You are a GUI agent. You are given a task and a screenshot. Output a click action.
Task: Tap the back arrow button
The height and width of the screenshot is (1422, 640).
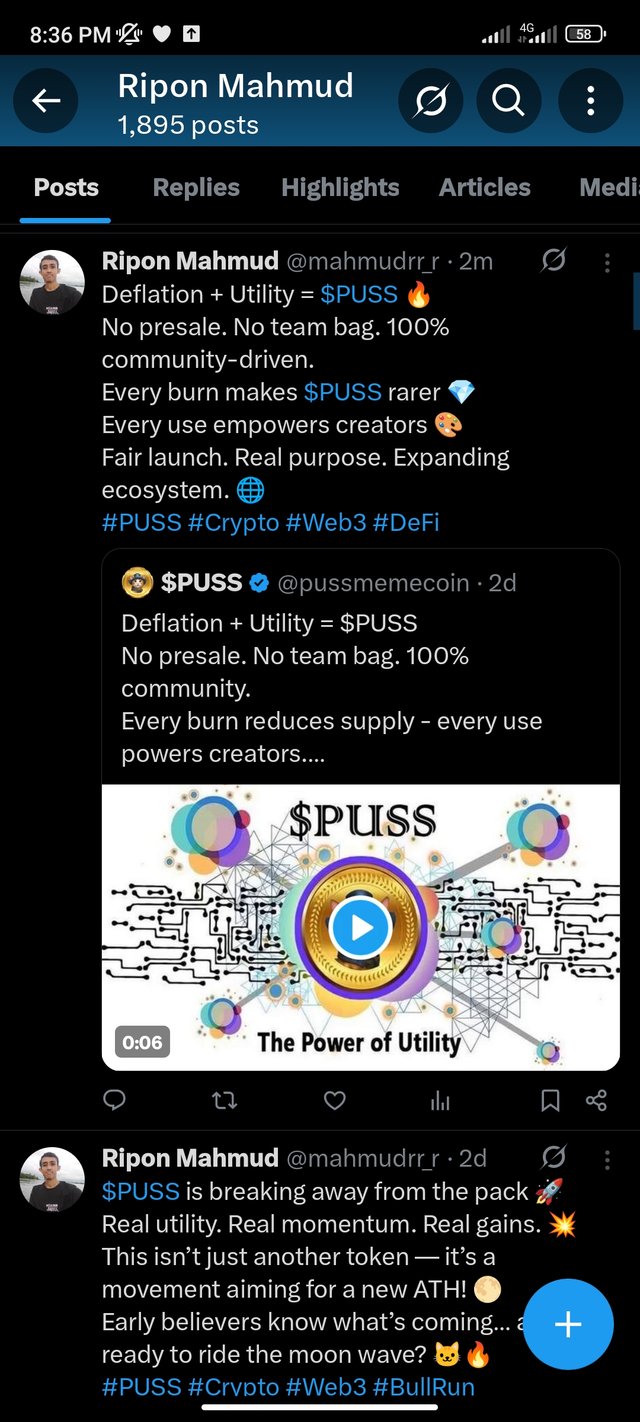(46, 100)
